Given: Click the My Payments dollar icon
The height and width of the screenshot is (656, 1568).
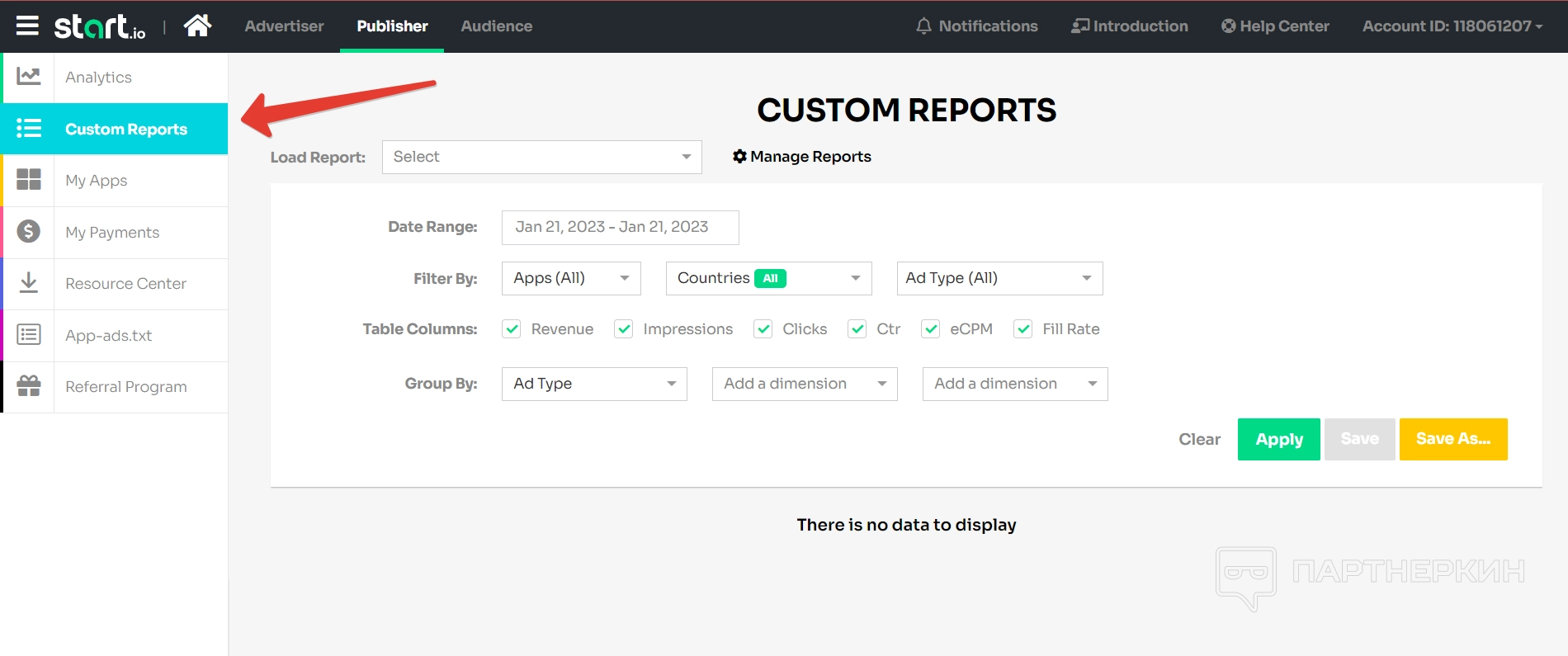Looking at the screenshot, I should click(x=29, y=232).
